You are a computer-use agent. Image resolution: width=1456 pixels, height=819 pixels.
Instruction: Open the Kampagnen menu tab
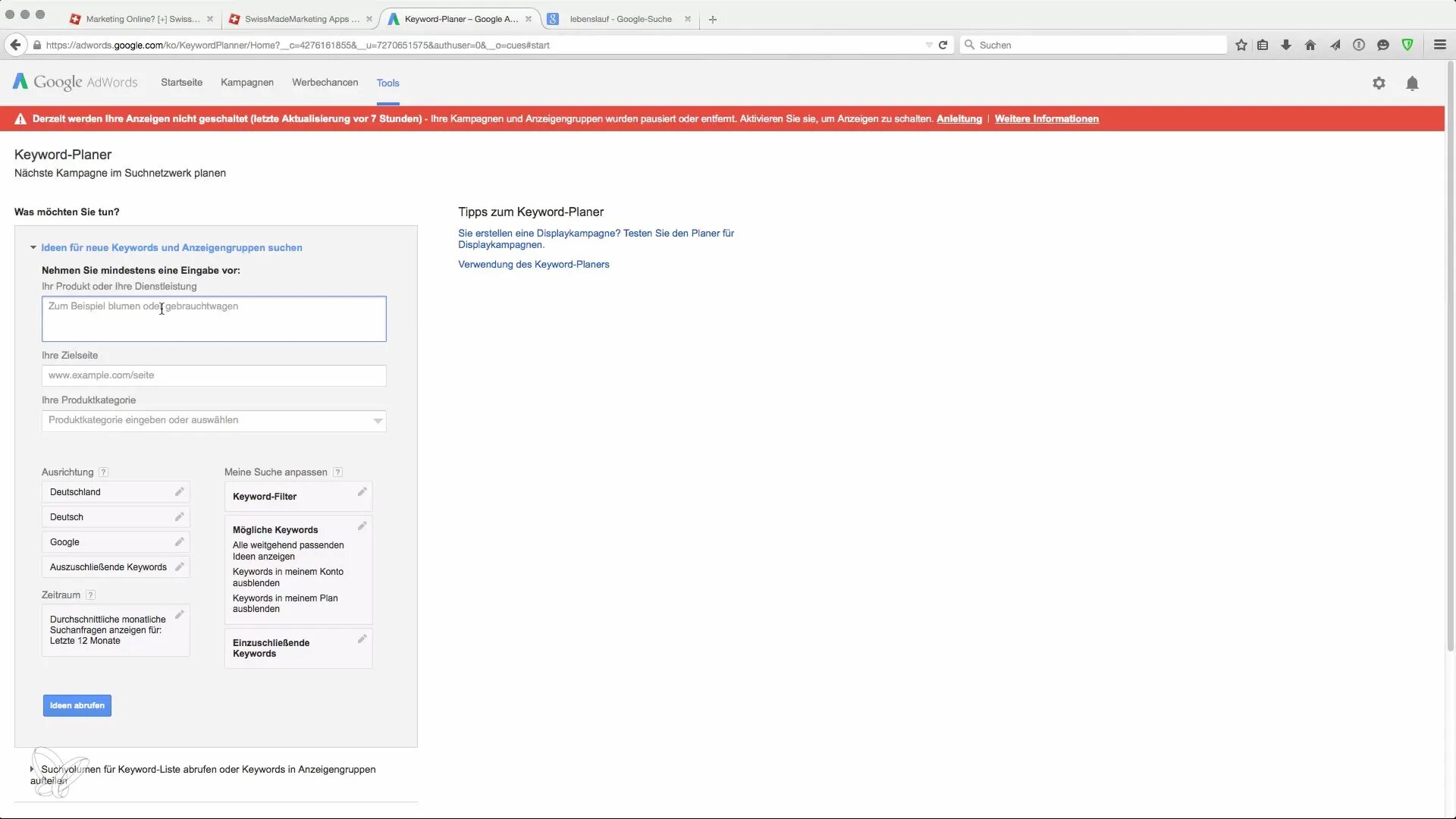tap(246, 83)
